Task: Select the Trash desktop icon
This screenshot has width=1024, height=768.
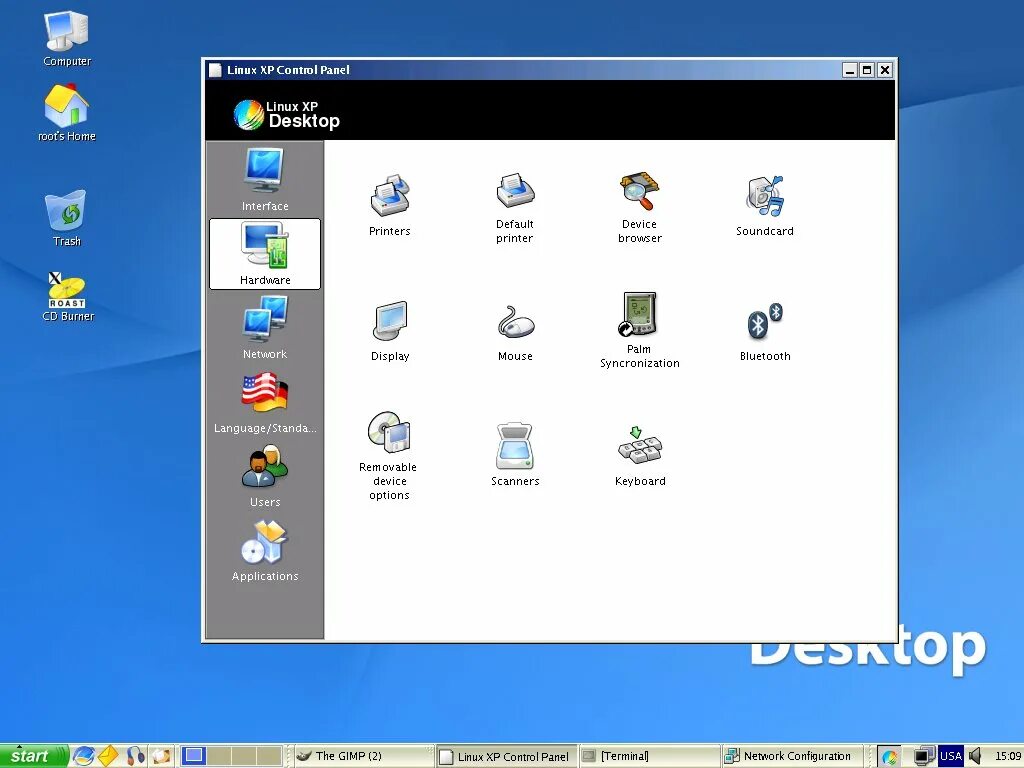Action: coord(67,218)
